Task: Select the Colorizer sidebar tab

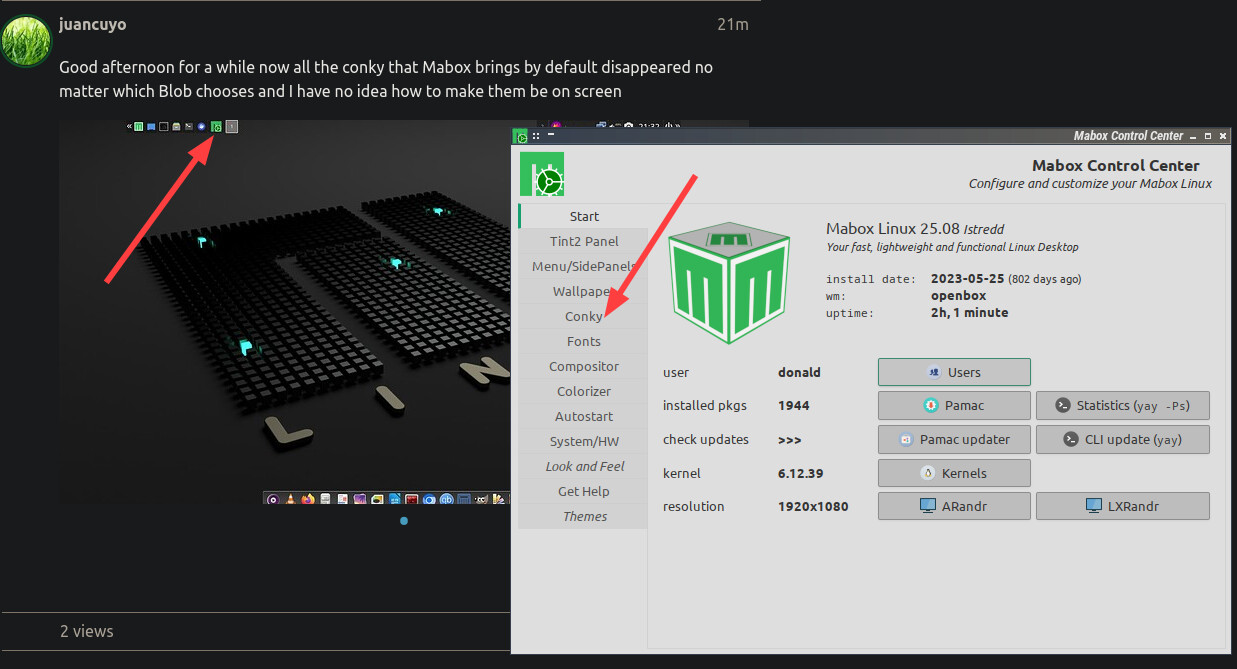Action: point(583,391)
